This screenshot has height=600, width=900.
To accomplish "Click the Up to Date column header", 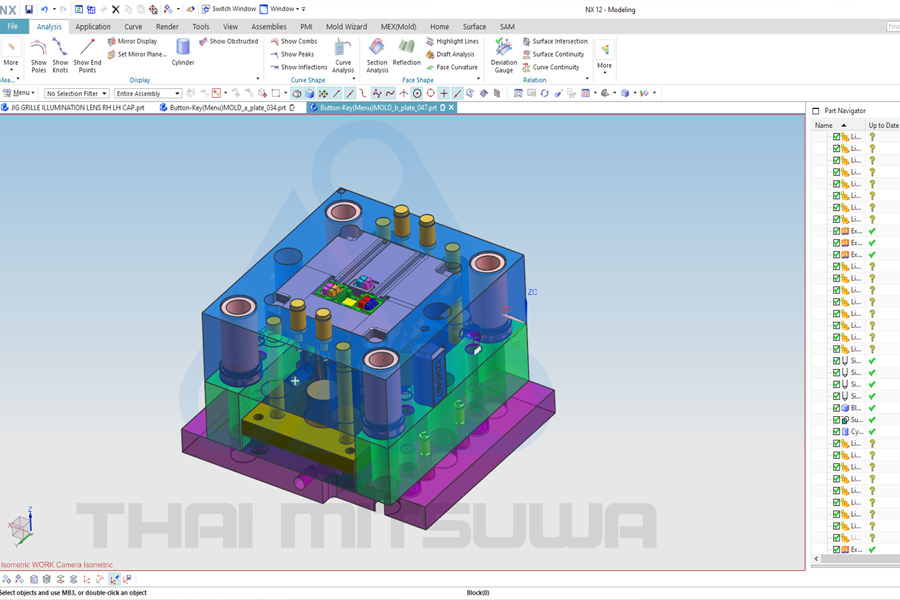I will [883, 125].
